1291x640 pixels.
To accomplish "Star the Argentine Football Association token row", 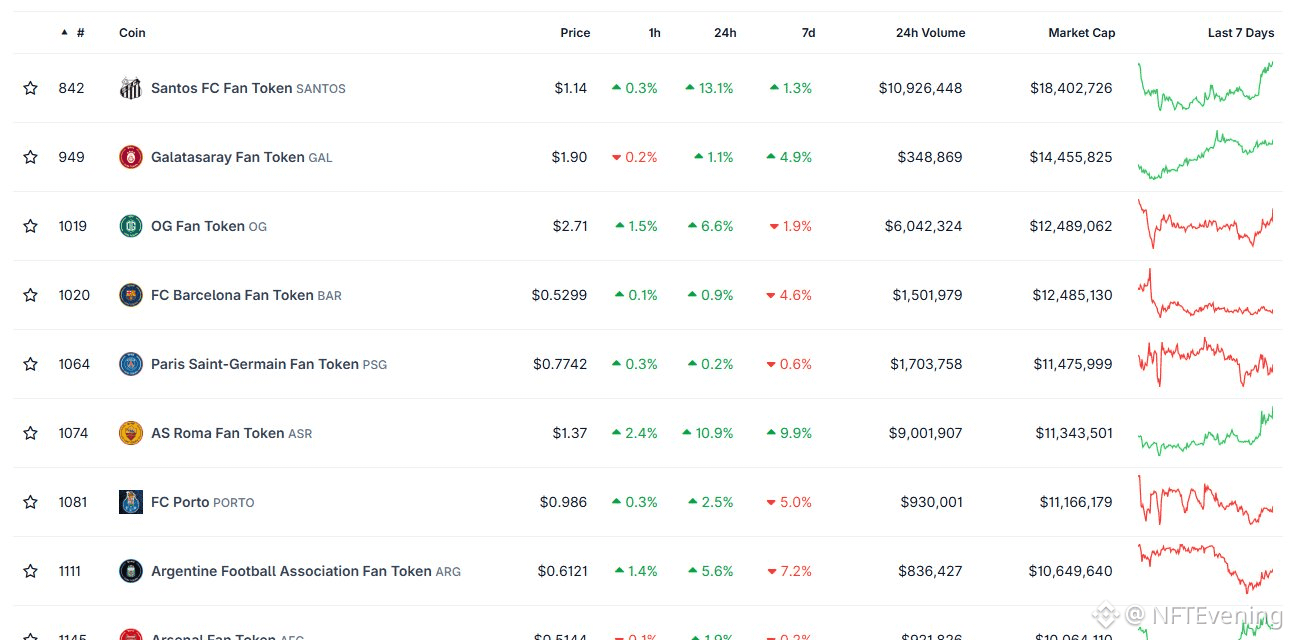I will pyautogui.click(x=31, y=571).
